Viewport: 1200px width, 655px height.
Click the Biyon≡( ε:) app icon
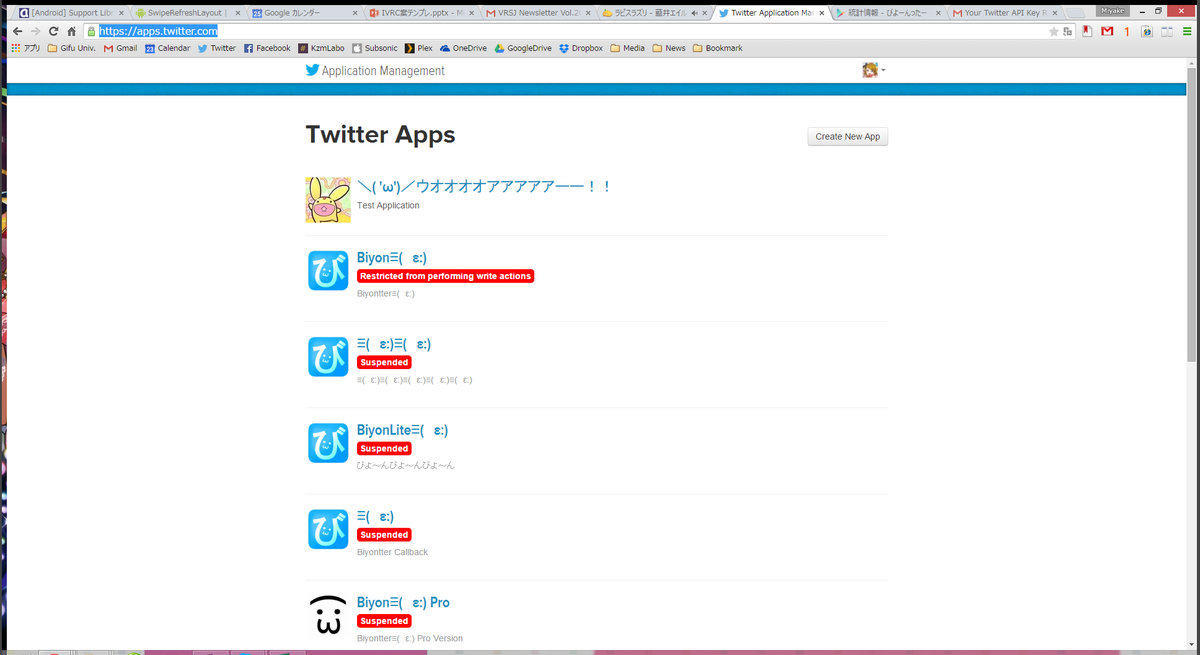click(328, 270)
